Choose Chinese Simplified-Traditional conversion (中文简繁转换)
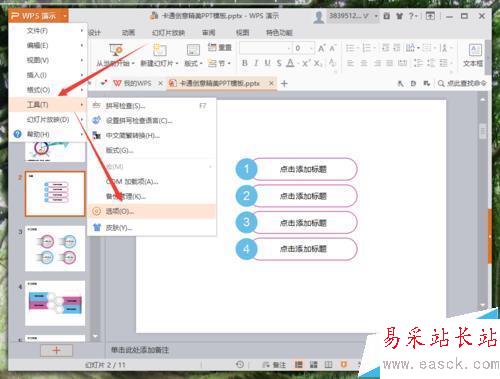Image resolution: width=500 pixels, height=379 pixels. 152,135
